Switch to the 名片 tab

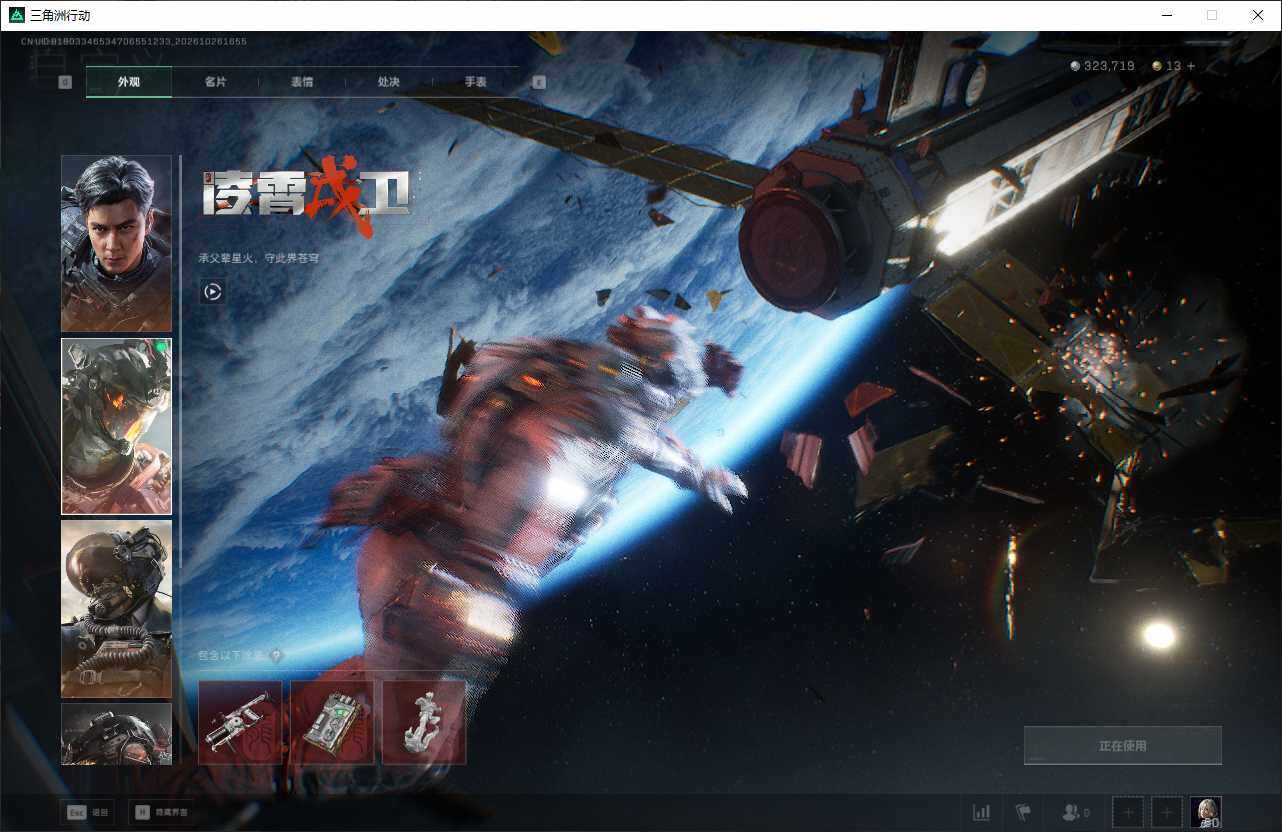215,82
